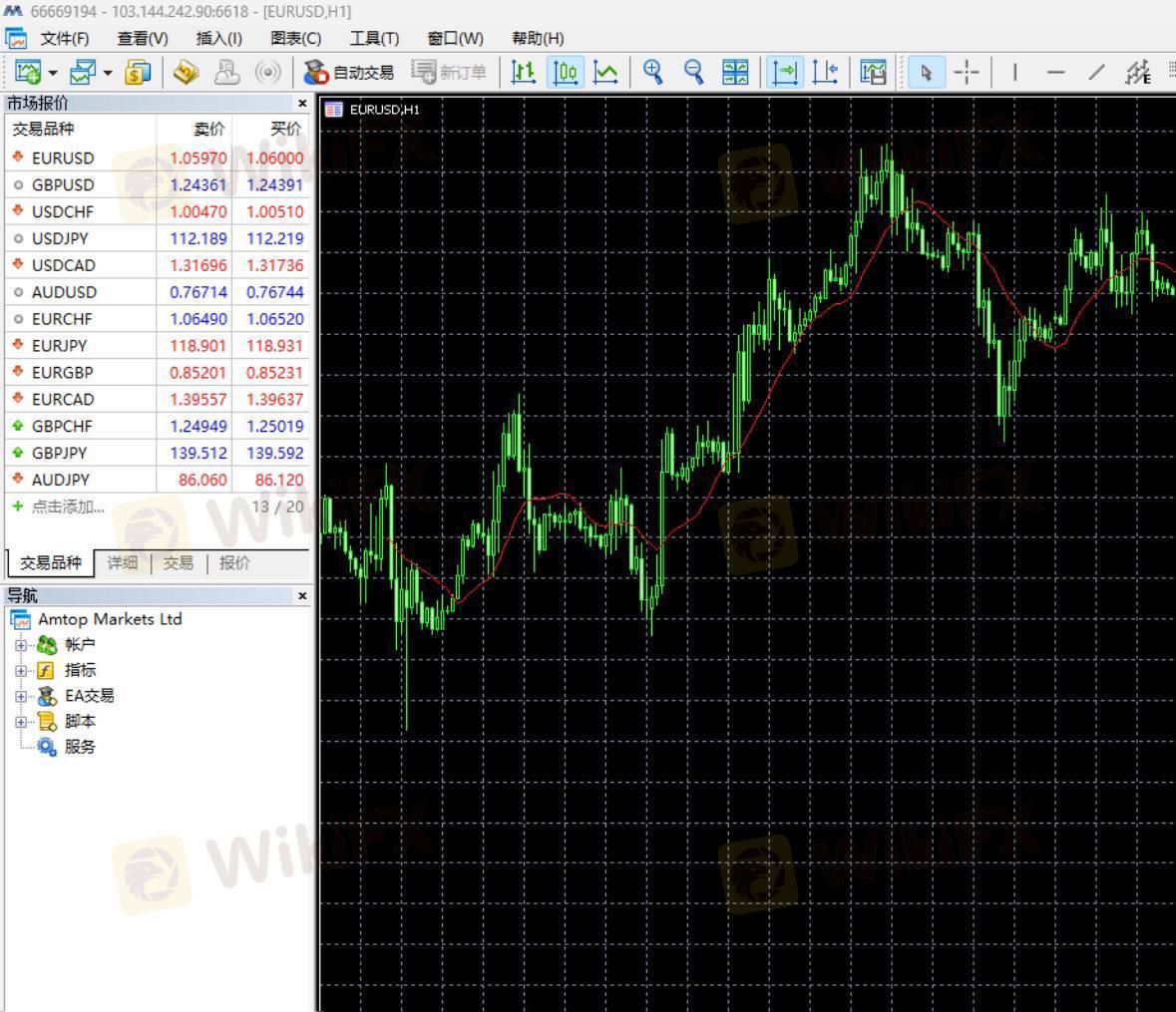Select the AUDUSD symbol row
Image resolution: width=1176 pixels, height=1012 pixels.
tap(158, 292)
